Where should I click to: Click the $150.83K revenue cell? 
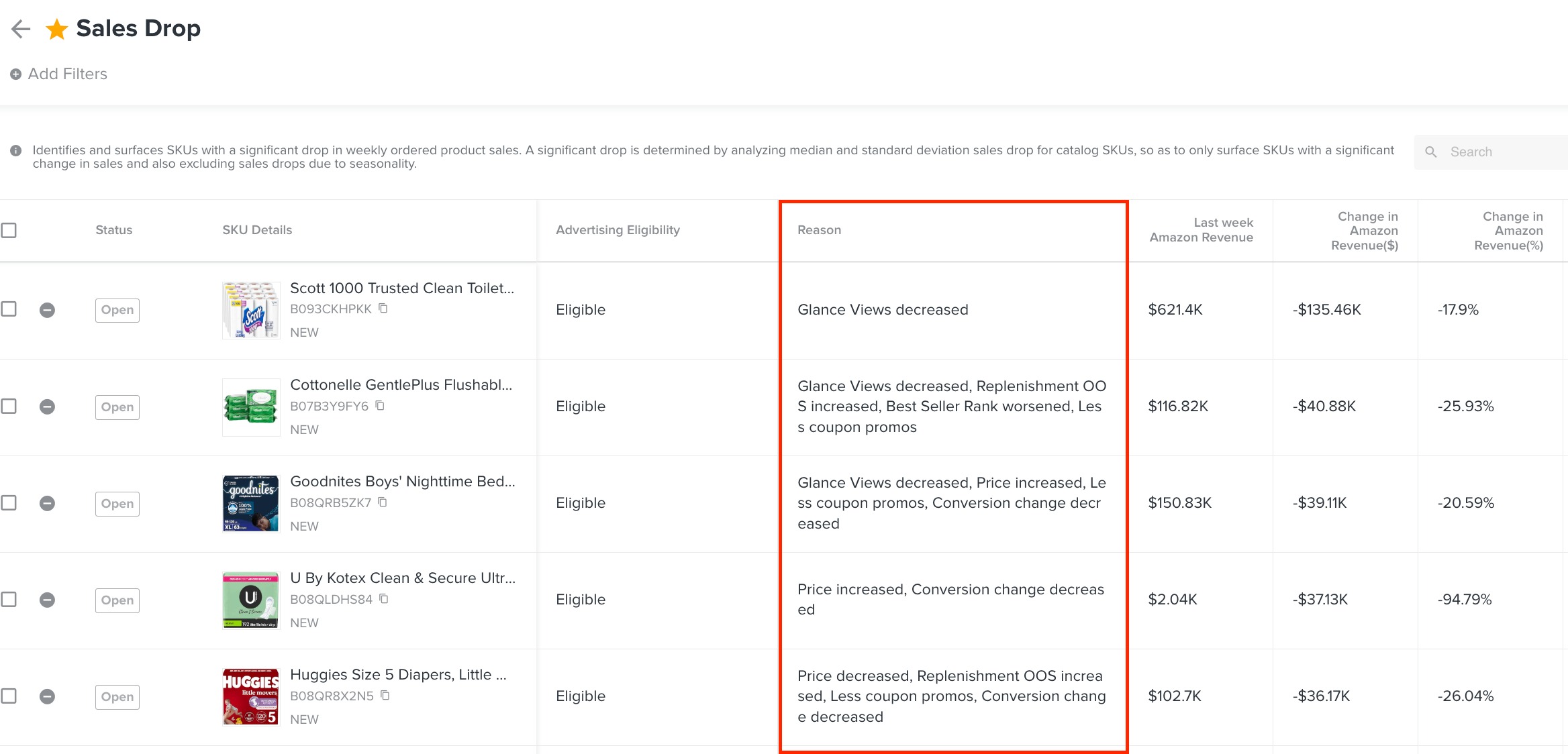pos(1179,503)
